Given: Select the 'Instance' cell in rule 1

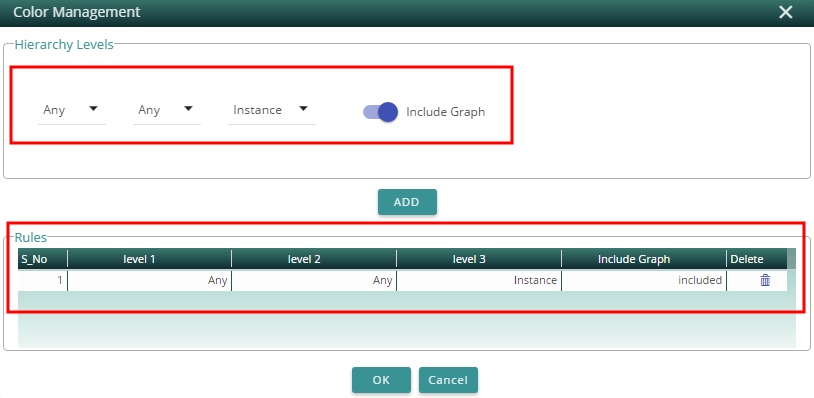Looking at the screenshot, I should click(479, 280).
